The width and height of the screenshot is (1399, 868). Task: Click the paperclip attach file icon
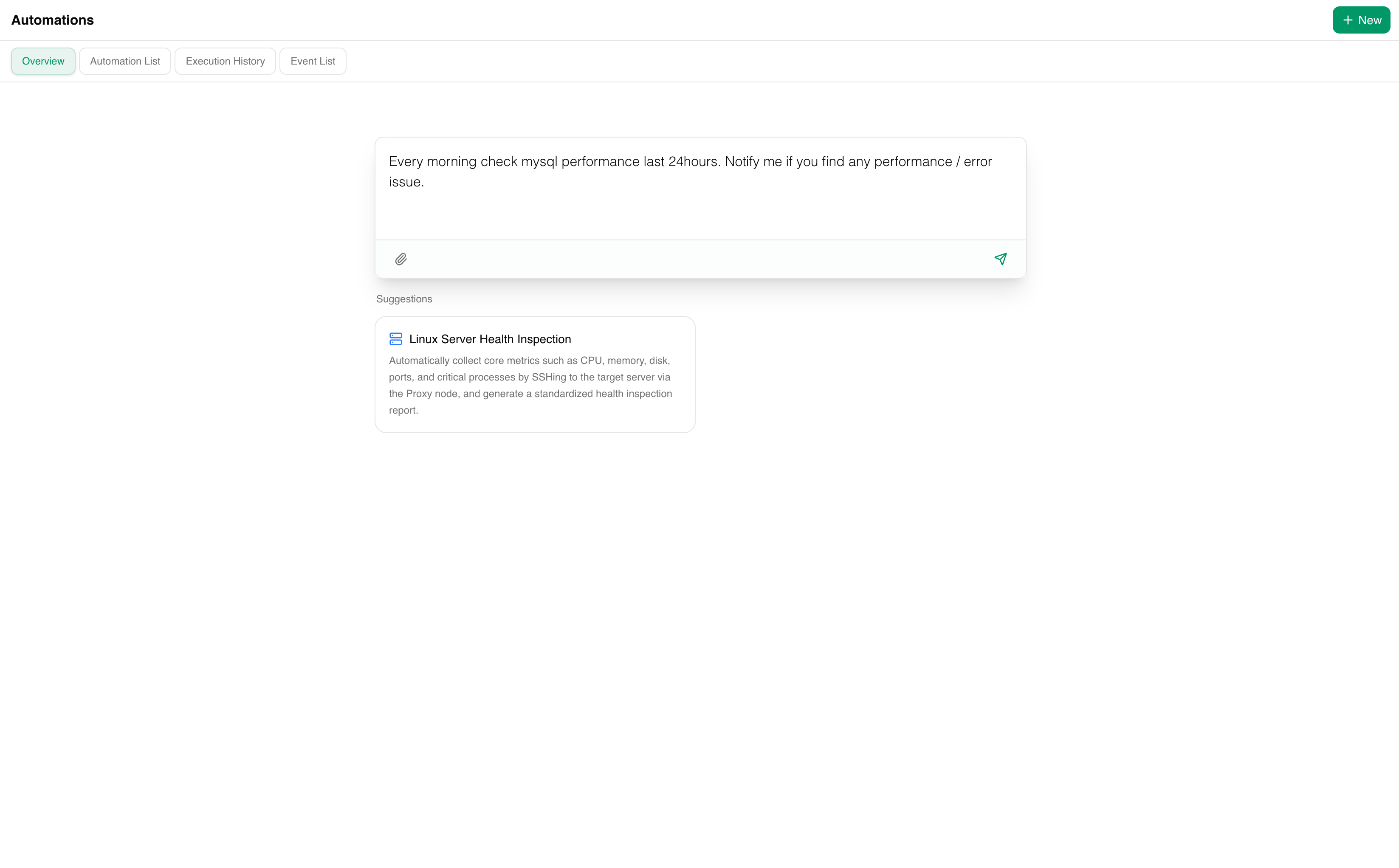[x=401, y=259]
